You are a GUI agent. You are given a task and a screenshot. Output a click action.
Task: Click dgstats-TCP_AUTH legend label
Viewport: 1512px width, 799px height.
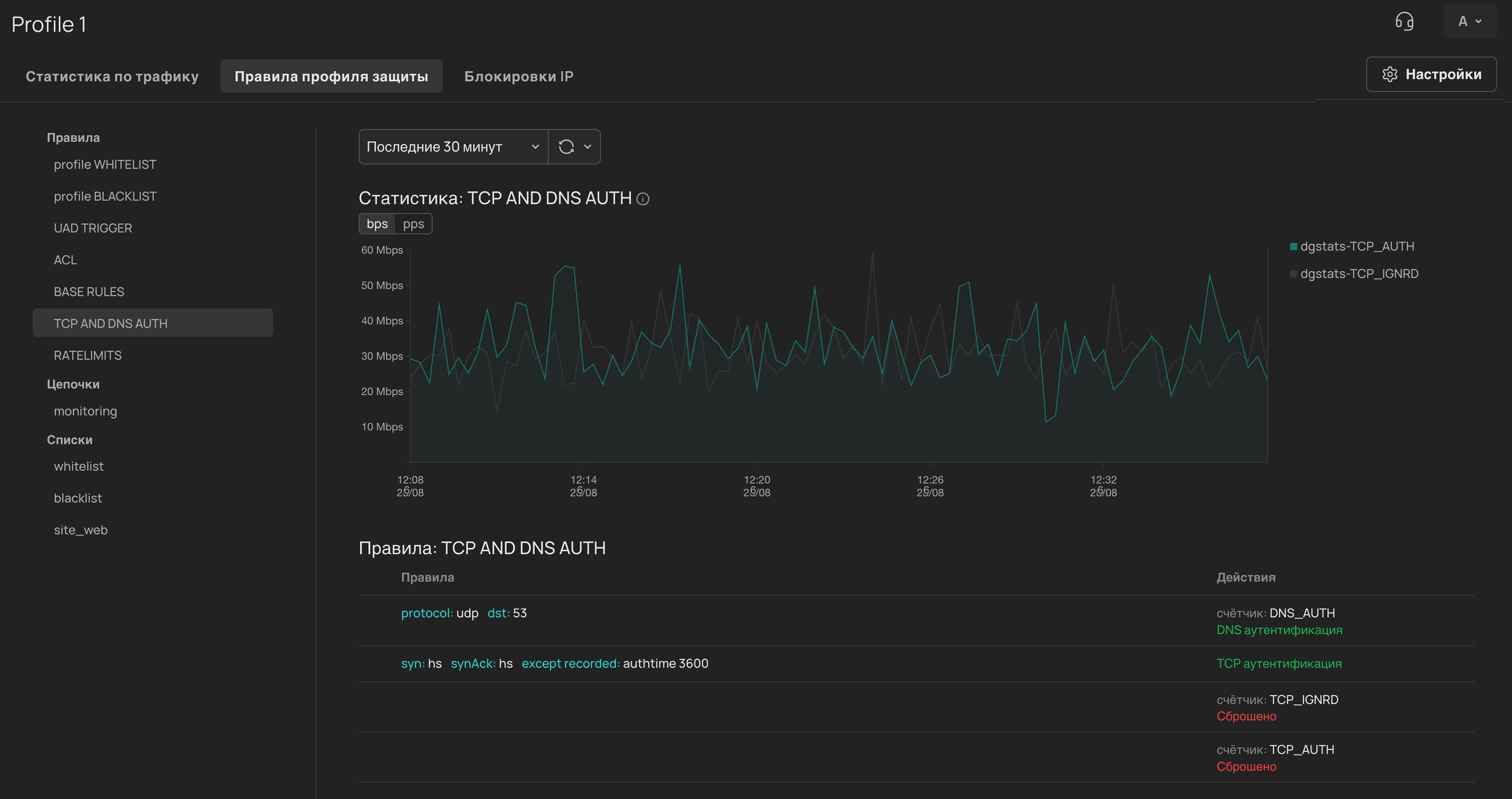[x=1357, y=247]
